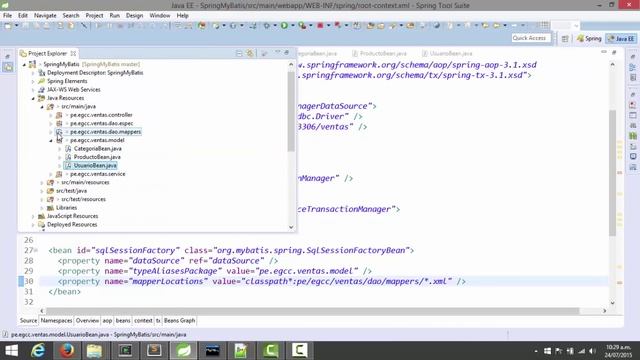Collapse All in Project Explorer
The width and height of the screenshot is (640, 360).
tap(239, 53)
